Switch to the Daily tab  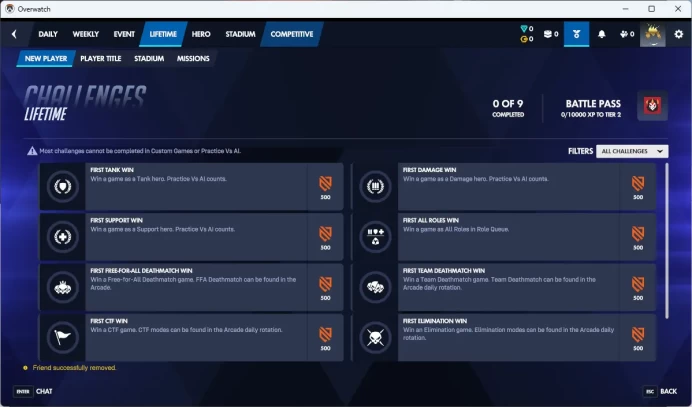[x=48, y=34]
